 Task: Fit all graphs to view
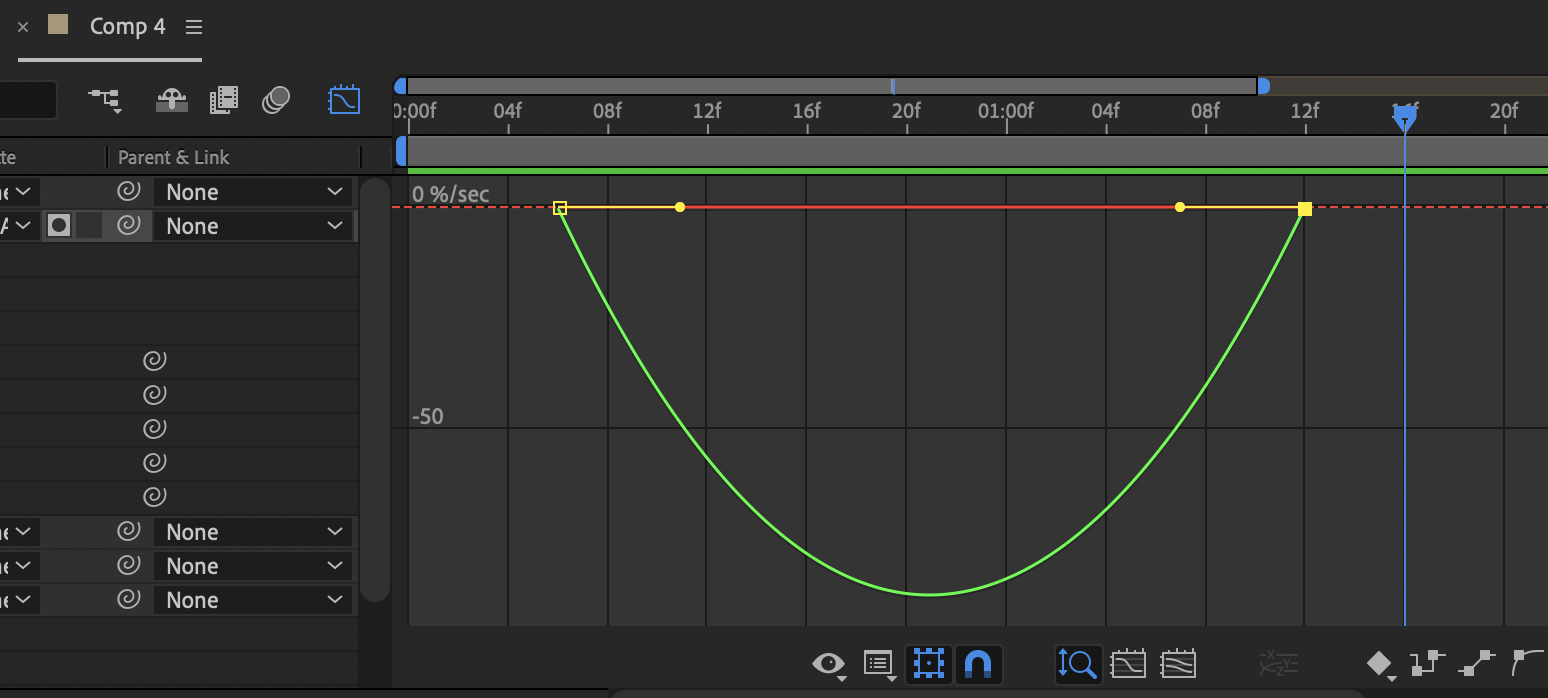point(1179,663)
